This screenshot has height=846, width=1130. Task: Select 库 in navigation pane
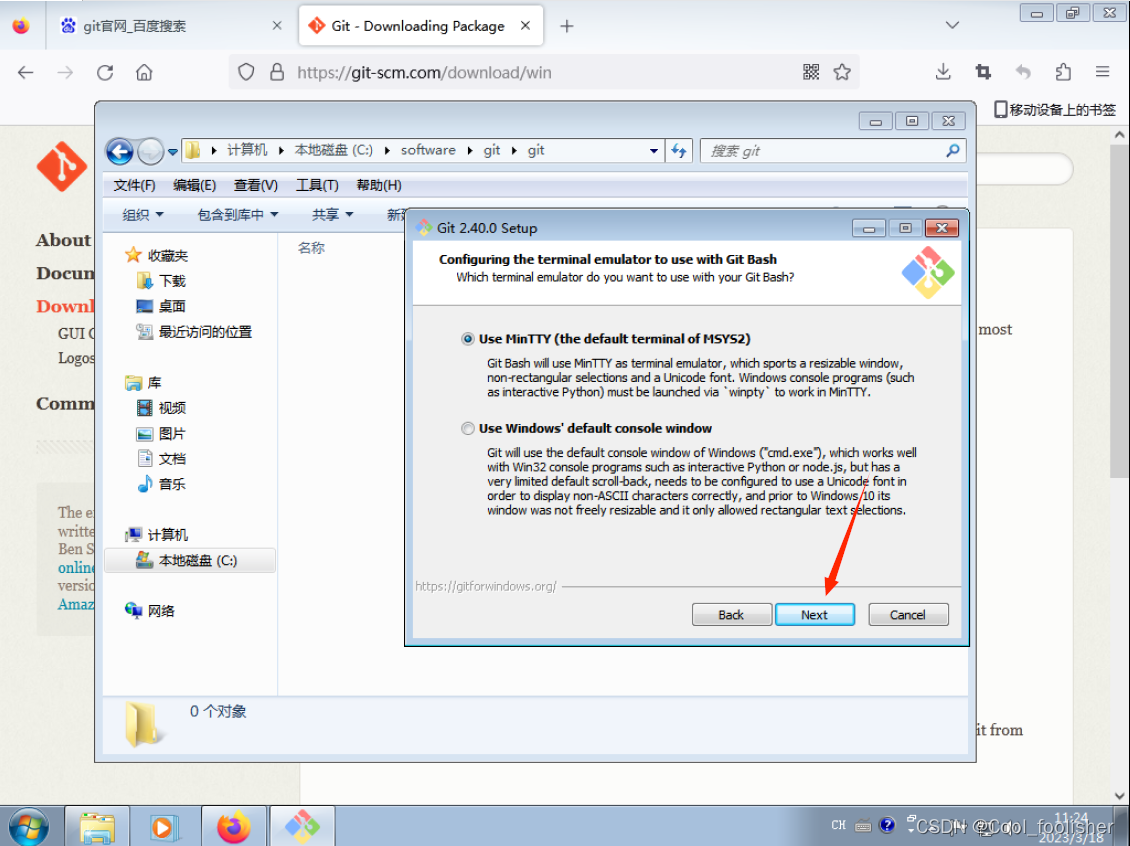click(x=143, y=383)
